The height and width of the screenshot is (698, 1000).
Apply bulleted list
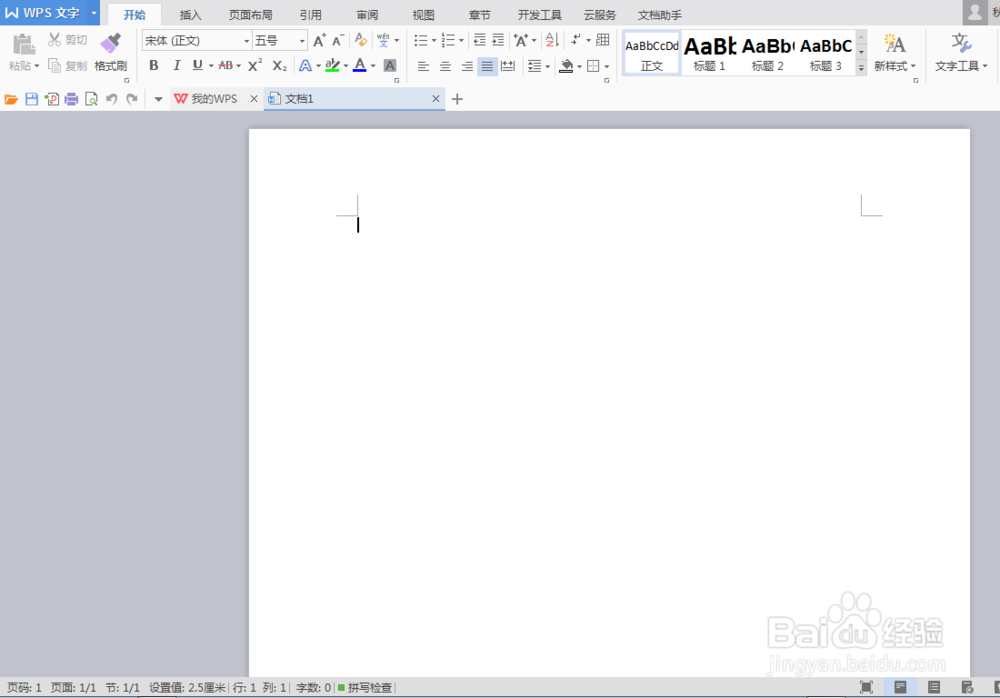pos(421,40)
